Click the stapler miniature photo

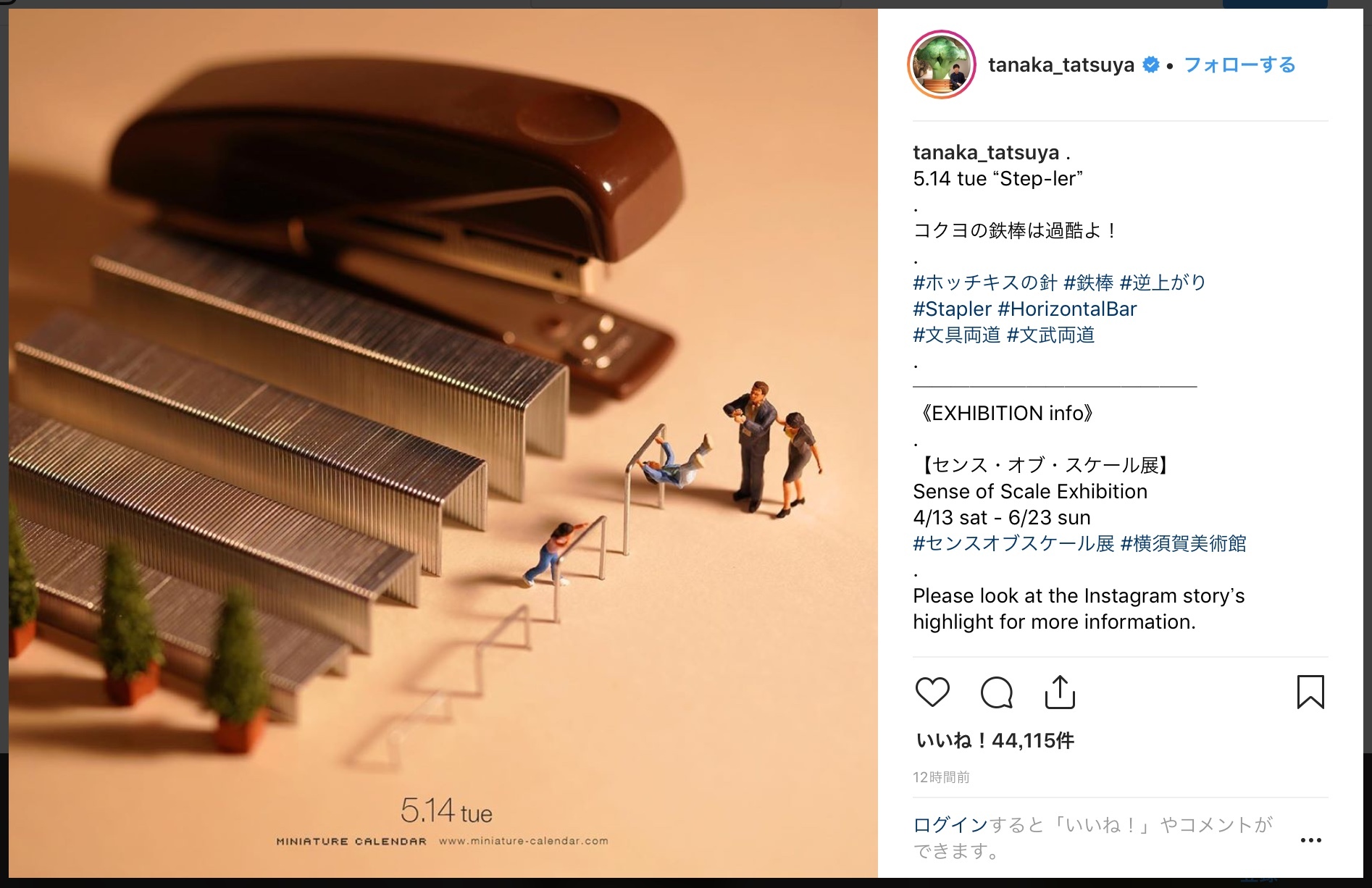[x=443, y=443]
